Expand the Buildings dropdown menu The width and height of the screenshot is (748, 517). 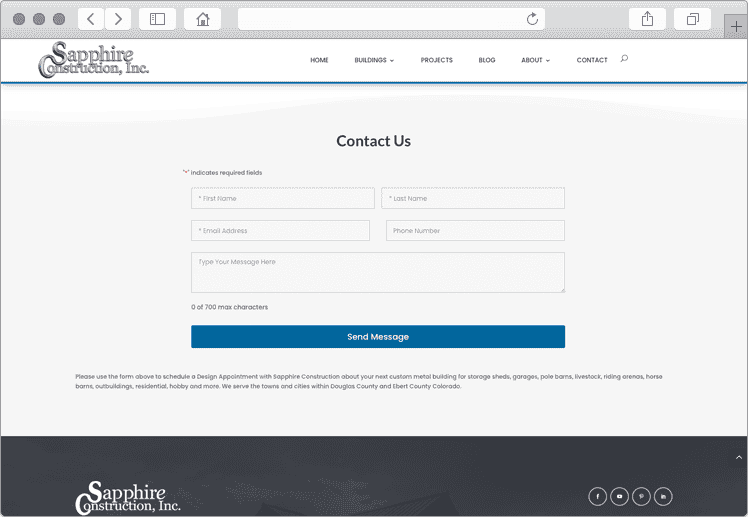(374, 60)
